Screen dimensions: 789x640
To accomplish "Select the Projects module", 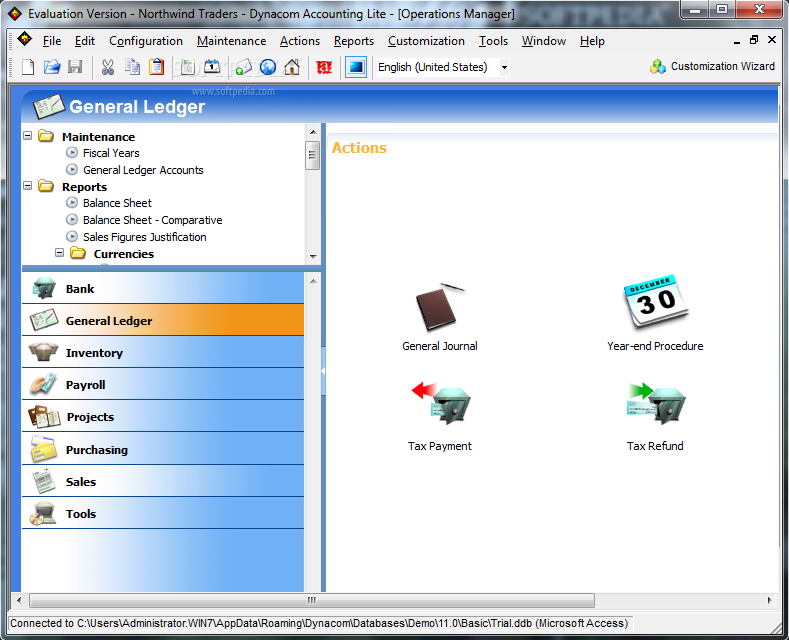I will (163, 417).
